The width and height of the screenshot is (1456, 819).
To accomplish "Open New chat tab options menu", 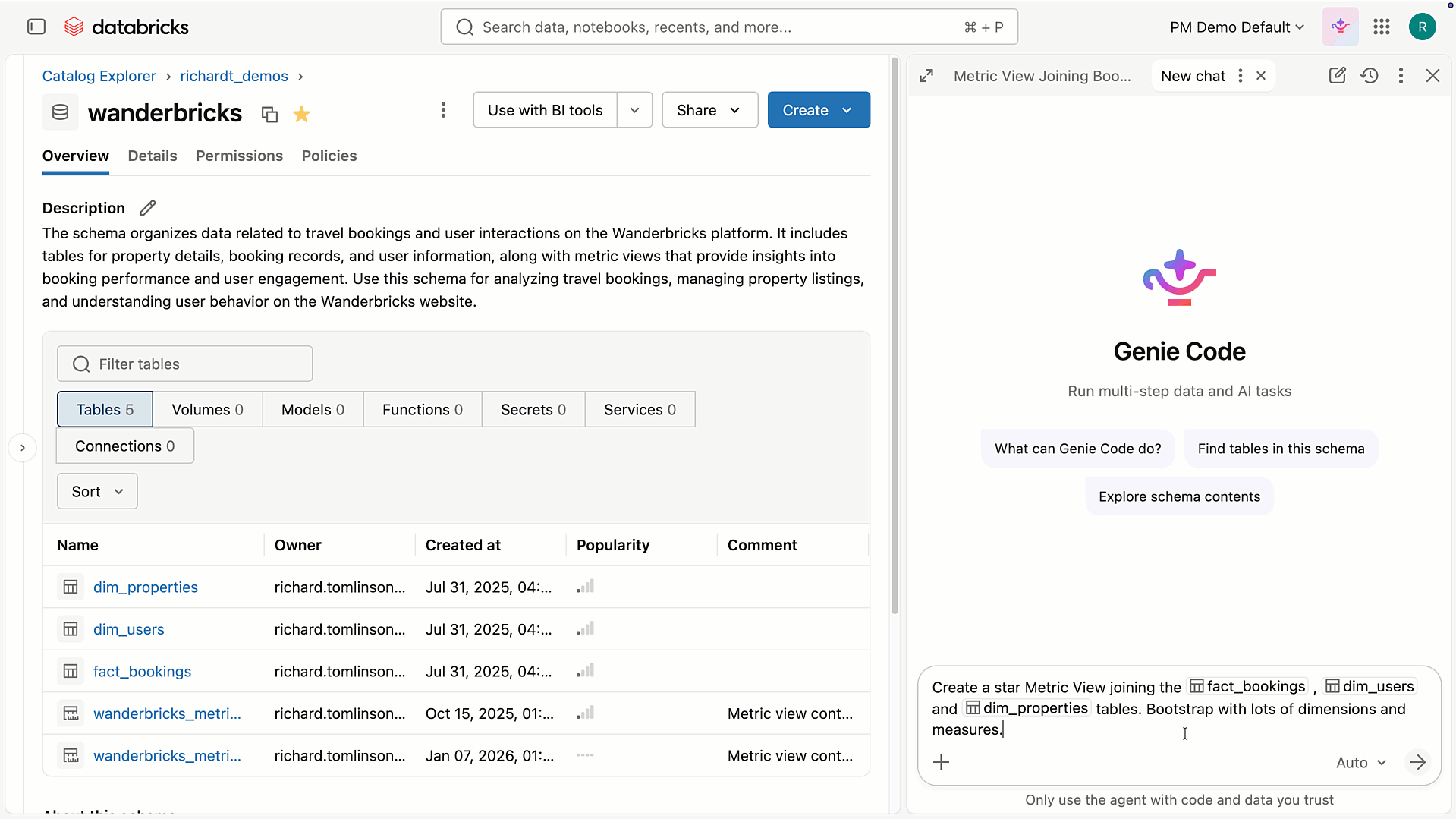I will [1240, 76].
